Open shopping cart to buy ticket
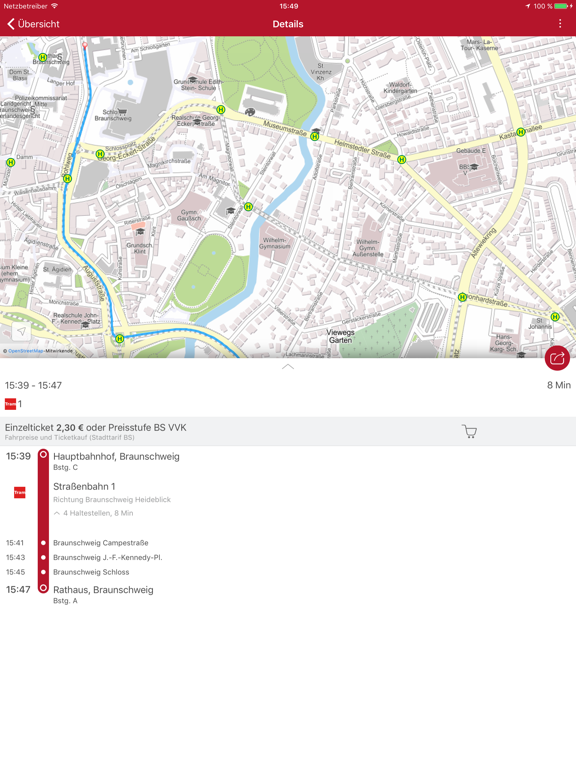This screenshot has height=768, width=576. [469, 431]
